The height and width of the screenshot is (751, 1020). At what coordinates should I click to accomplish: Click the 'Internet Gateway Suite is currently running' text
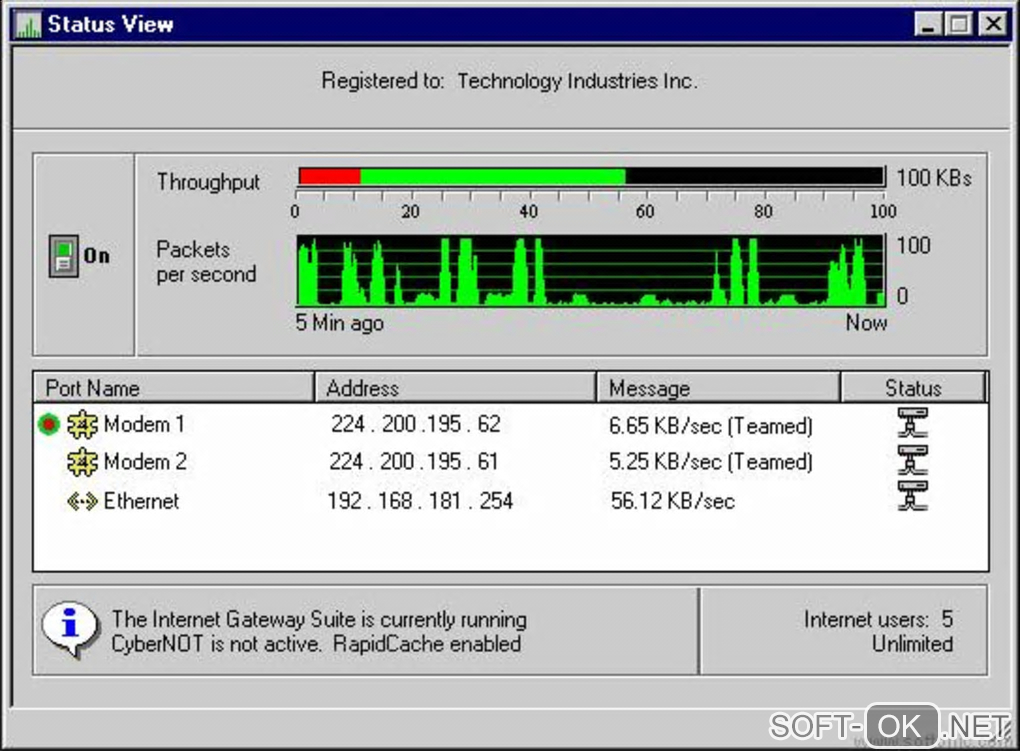tap(319, 620)
